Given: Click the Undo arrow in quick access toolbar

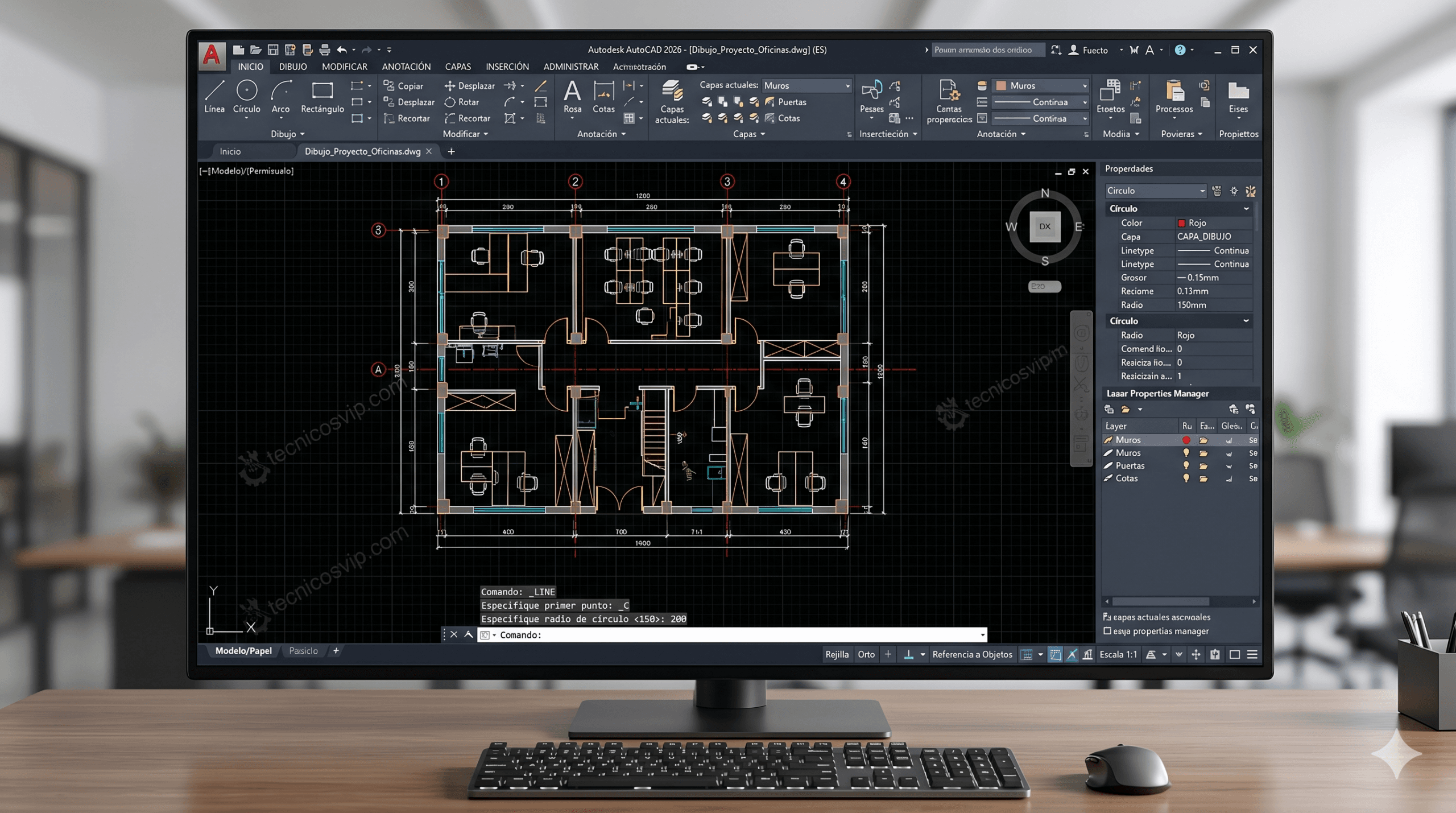Looking at the screenshot, I should 342,50.
